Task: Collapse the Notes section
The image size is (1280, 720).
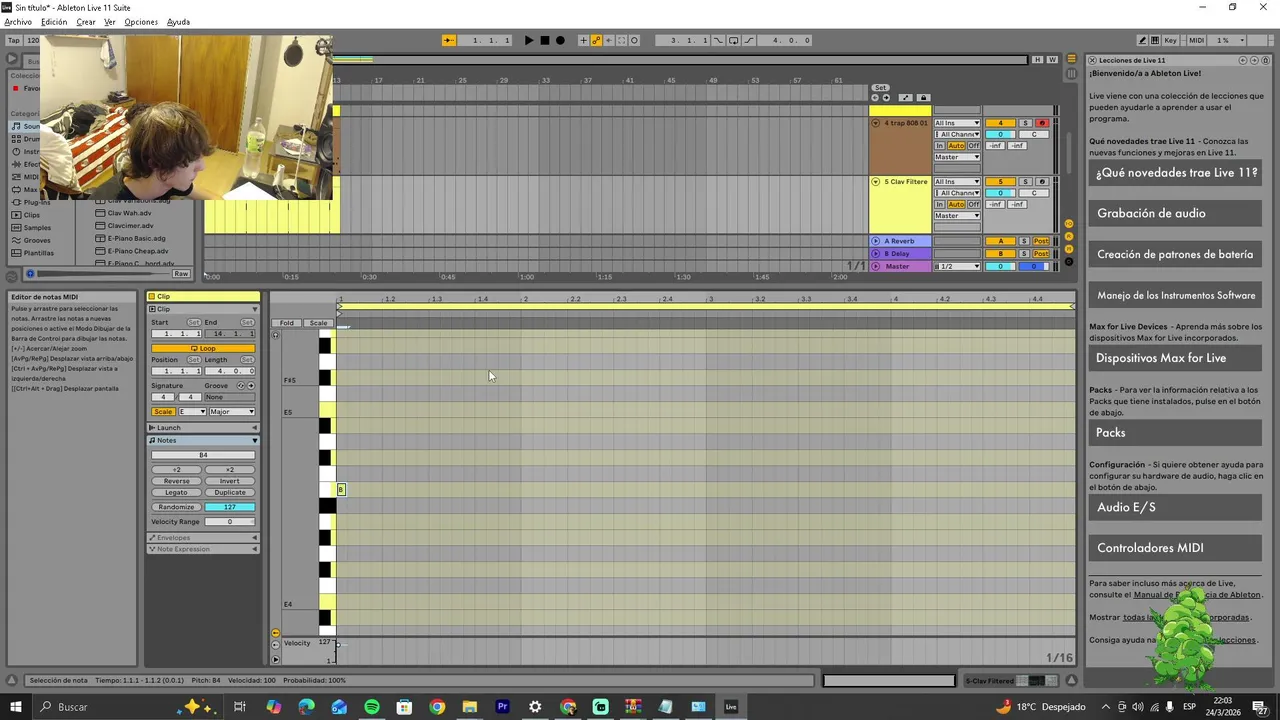Action: click(203, 440)
